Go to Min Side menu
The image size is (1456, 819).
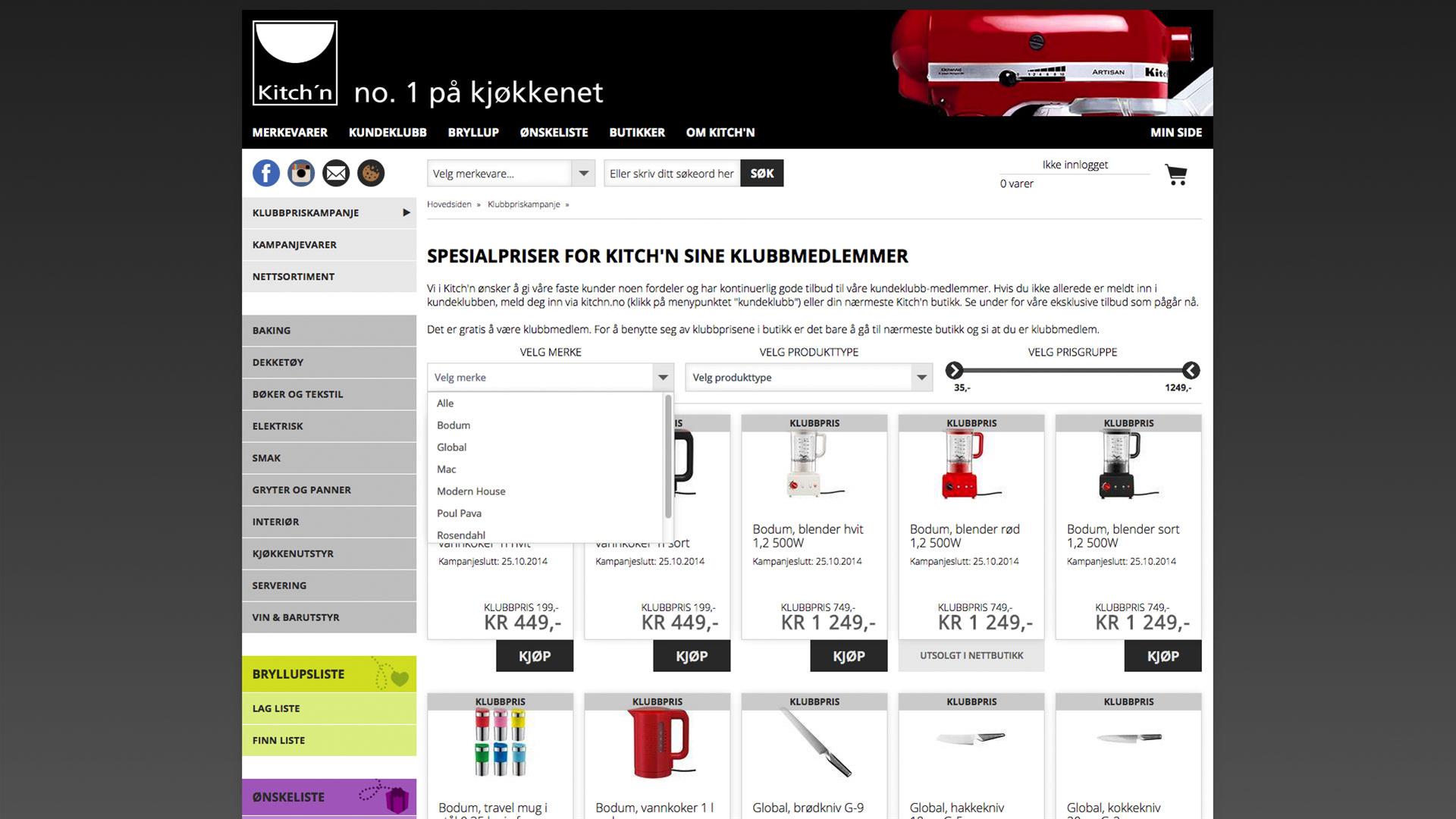click(1175, 133)
